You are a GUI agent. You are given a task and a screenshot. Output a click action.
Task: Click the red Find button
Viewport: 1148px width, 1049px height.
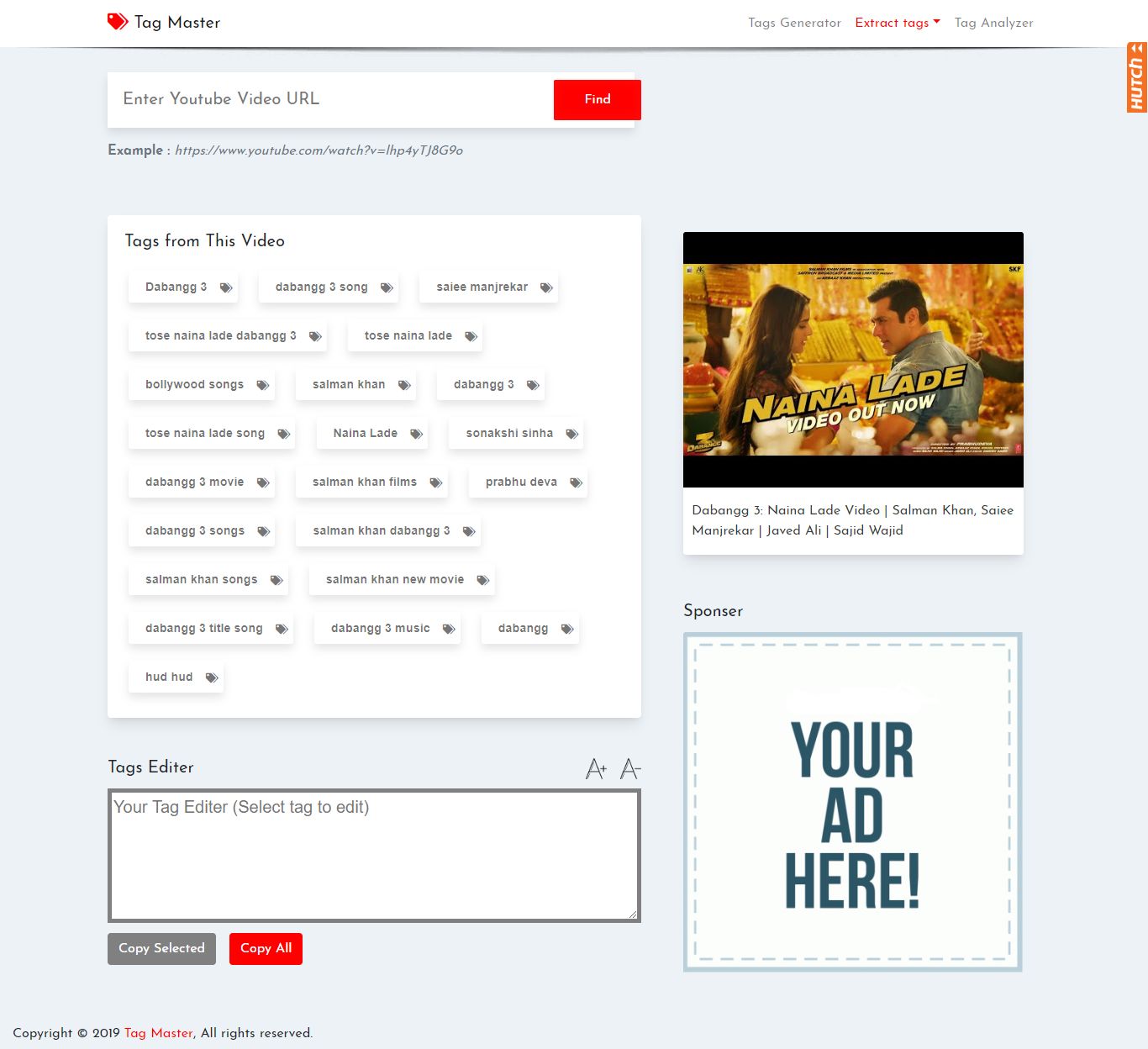click(598, 99)
